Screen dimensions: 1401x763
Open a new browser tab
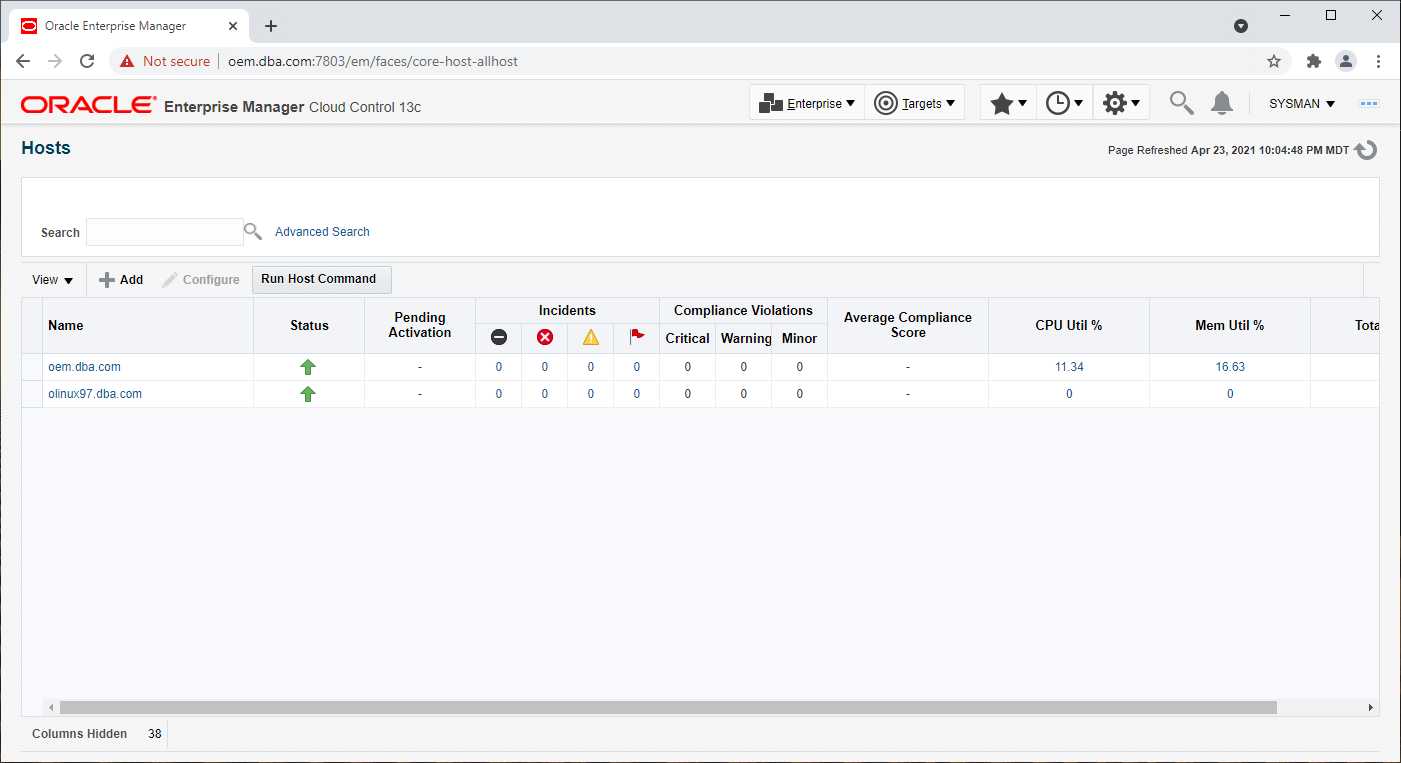tap(271, 26)
